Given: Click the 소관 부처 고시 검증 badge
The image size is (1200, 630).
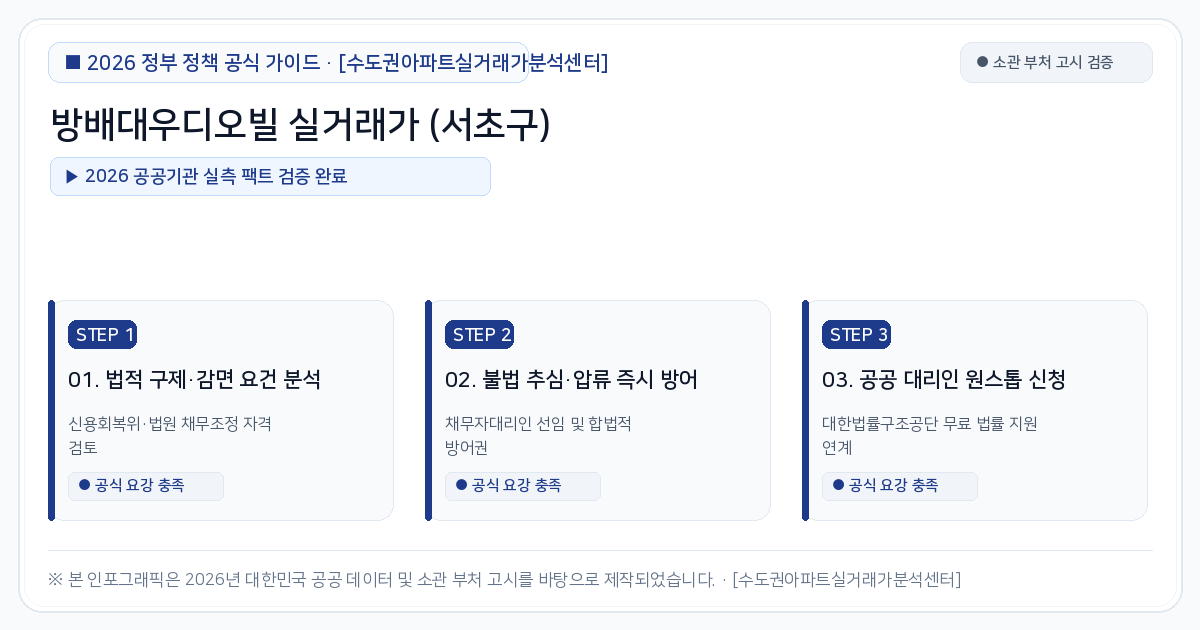Looking at the screenshot, I should coord(1056,62).
